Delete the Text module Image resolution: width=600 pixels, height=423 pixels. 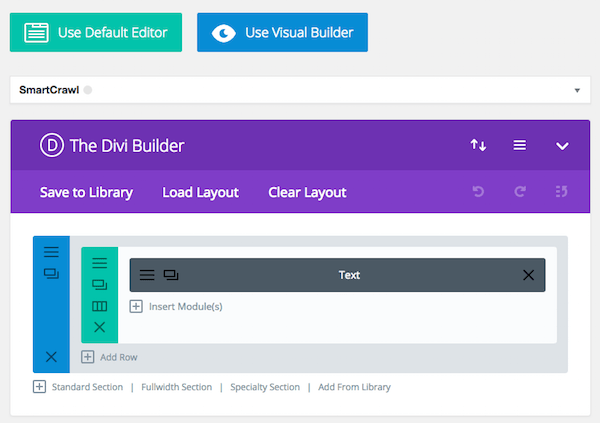[x=528, y=275]
